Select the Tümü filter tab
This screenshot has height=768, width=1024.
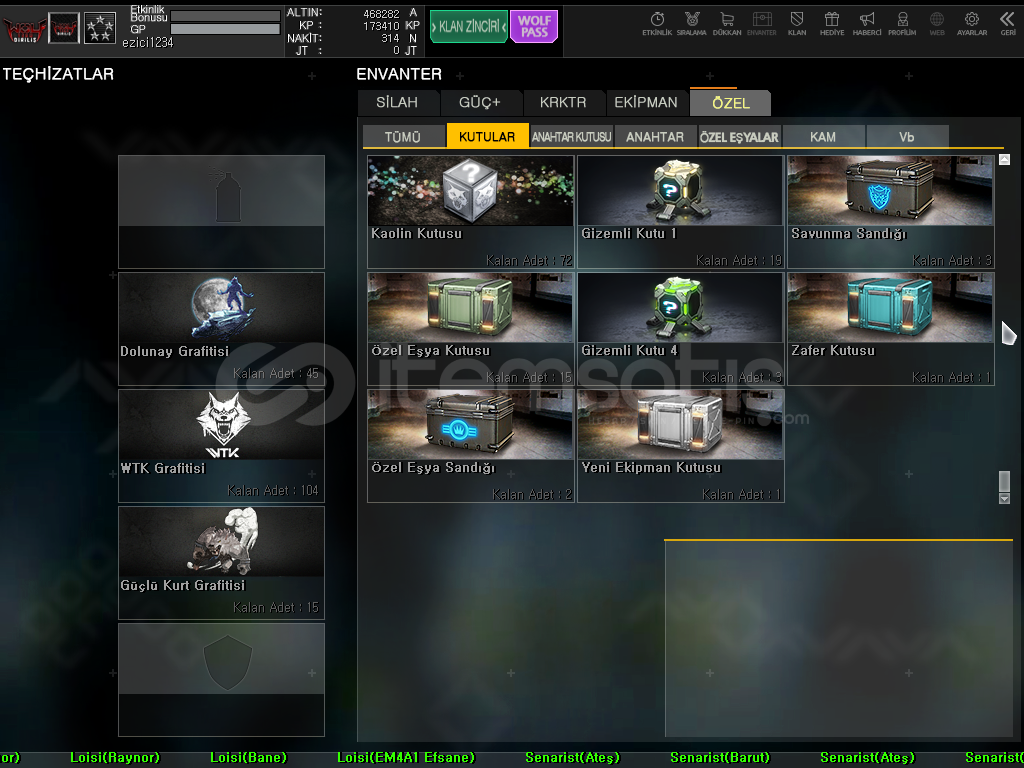coord(403,137)
